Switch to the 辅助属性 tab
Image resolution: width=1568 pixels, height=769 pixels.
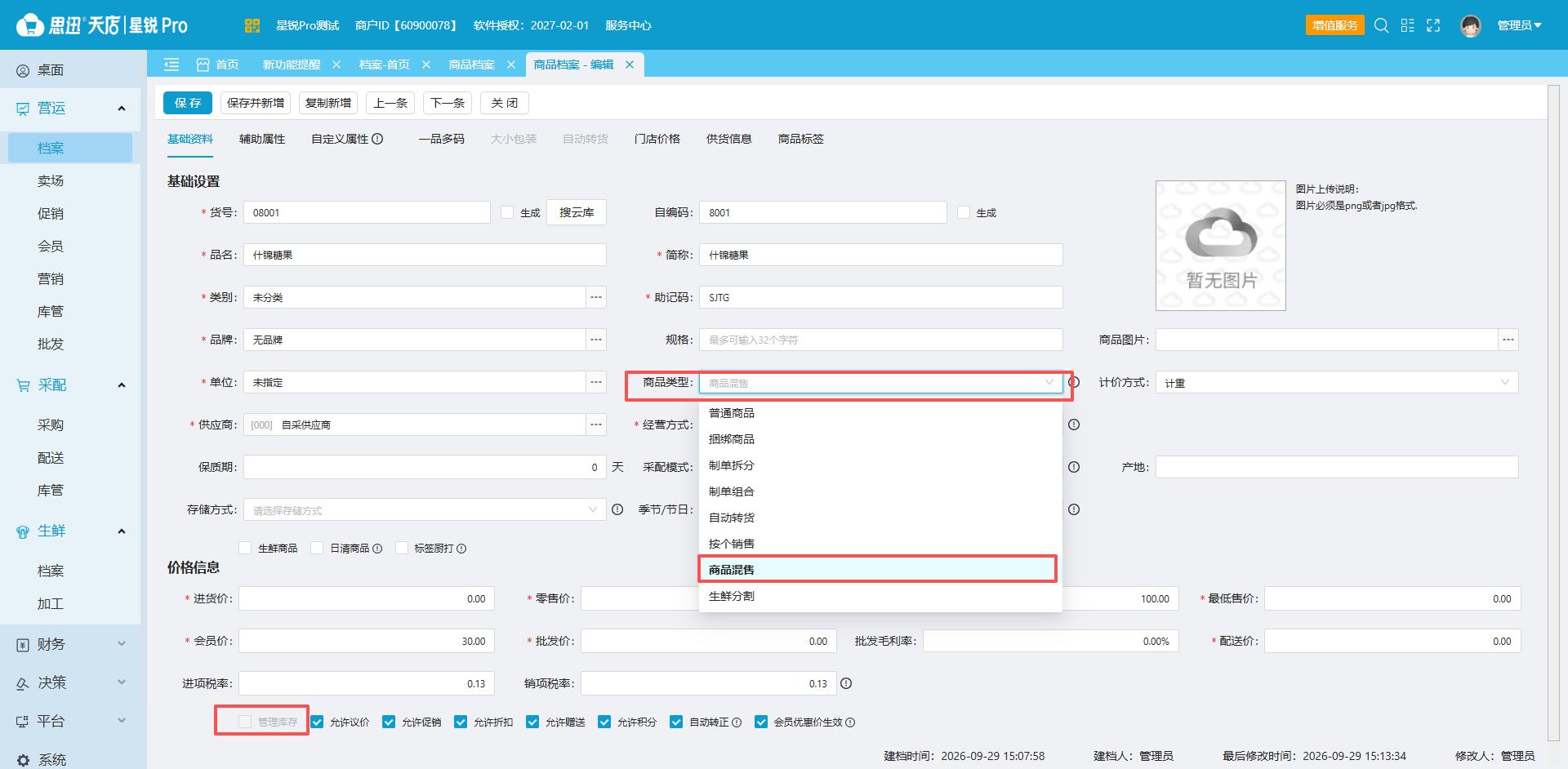click(262, 139)
